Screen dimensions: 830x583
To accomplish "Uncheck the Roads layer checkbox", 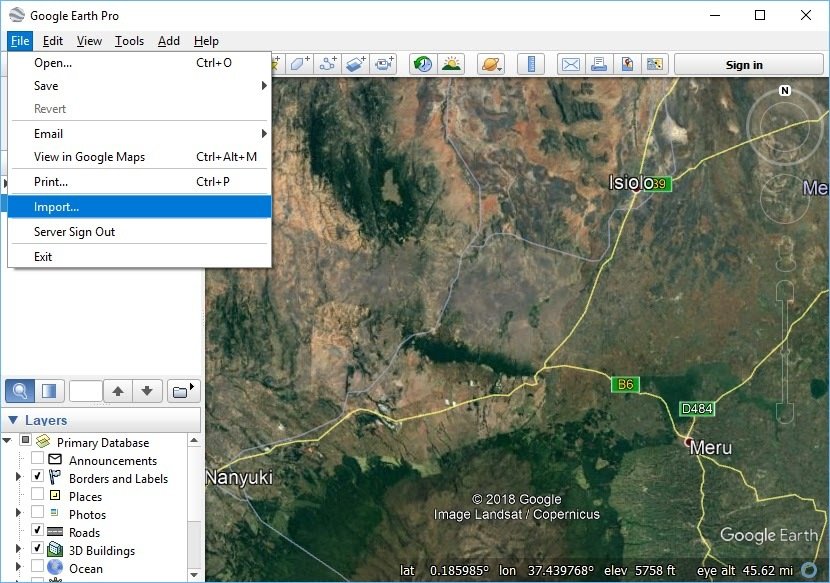I will pyautogui.click(x=38, y=530).
